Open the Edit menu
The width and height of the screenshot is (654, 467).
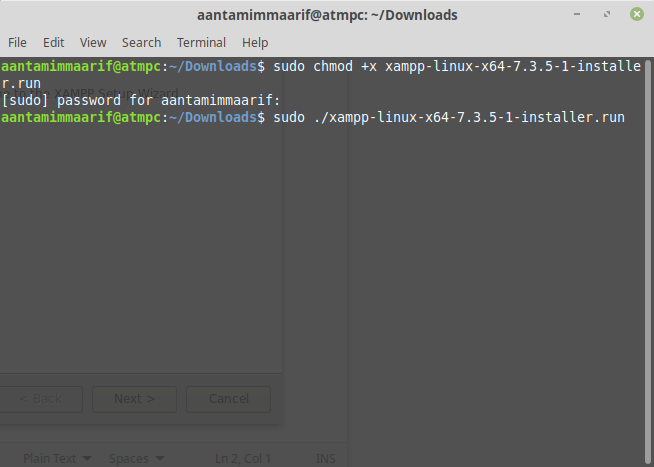click(53, 43)
